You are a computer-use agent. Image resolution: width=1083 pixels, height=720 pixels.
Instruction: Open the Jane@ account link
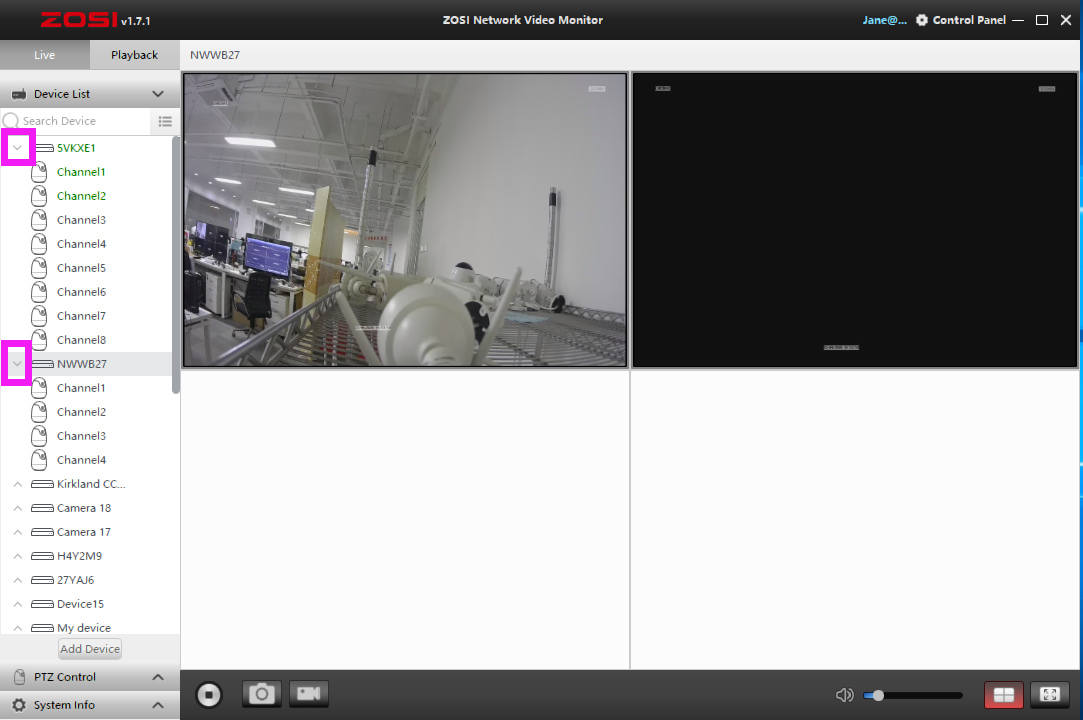point(885,20)
